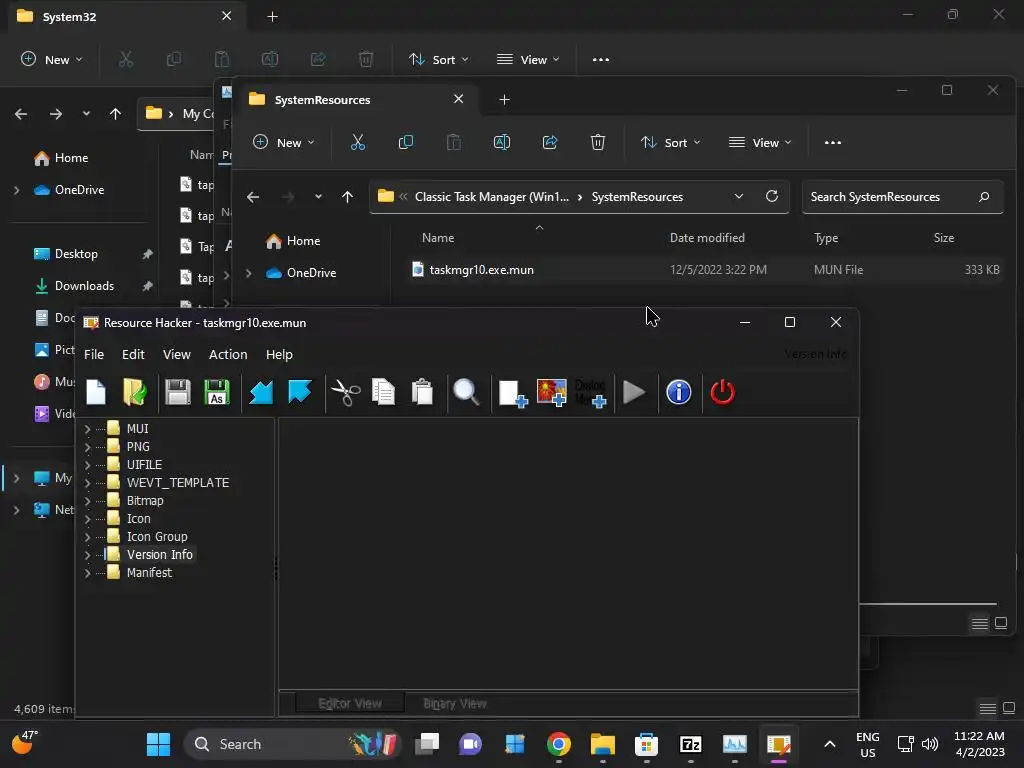Switch to Binary View tab
Screen dimensions: 1024x768
pos(455,704)
